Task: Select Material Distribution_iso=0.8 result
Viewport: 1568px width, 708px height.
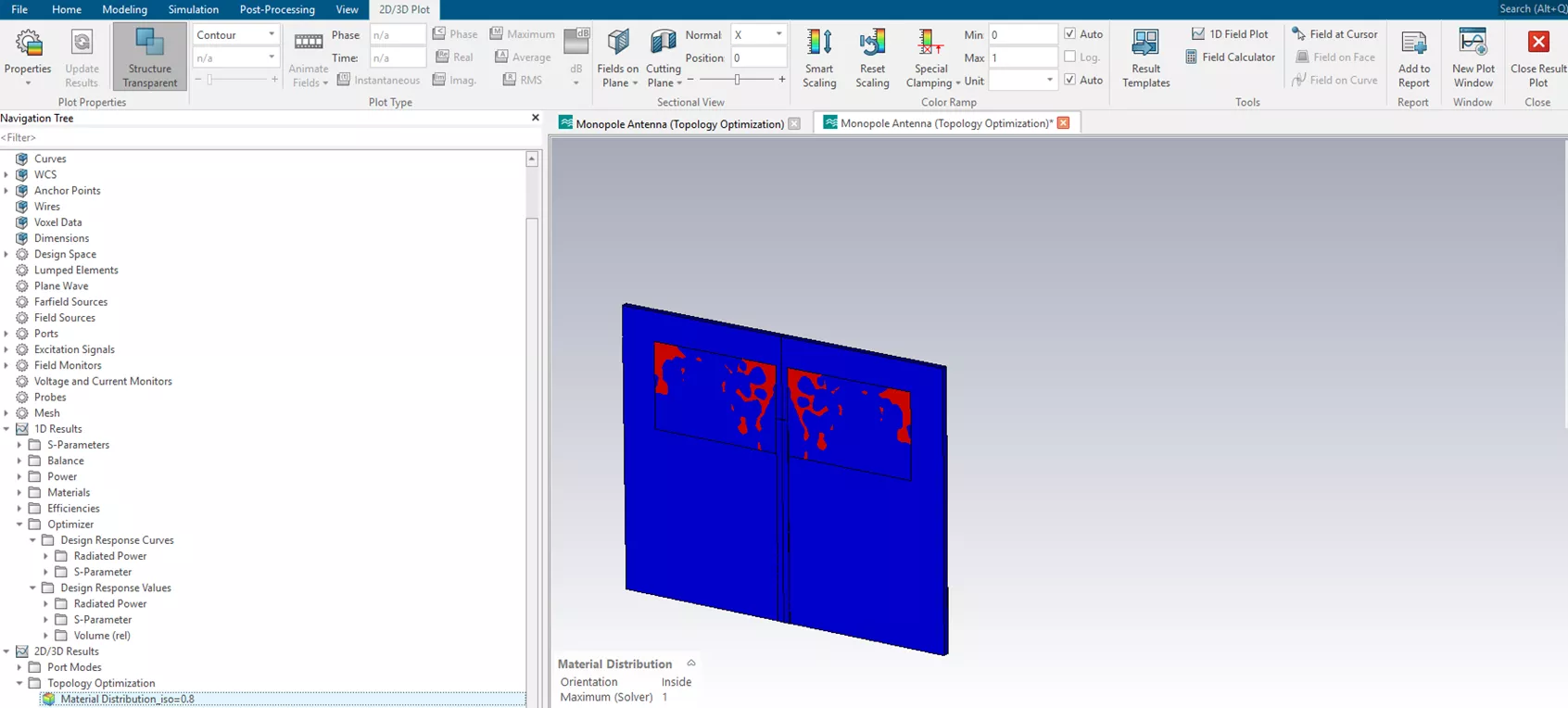Action: point(127,699)
